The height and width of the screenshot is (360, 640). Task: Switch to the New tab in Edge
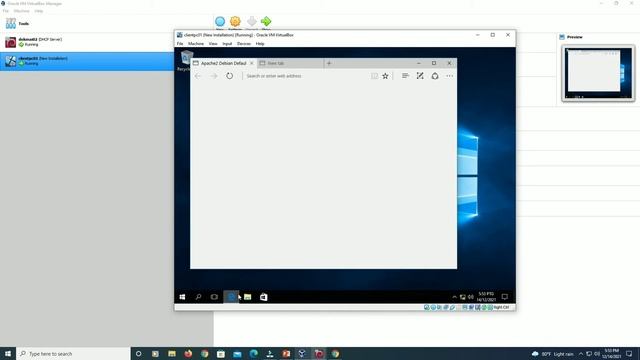(x=290, y=63)
